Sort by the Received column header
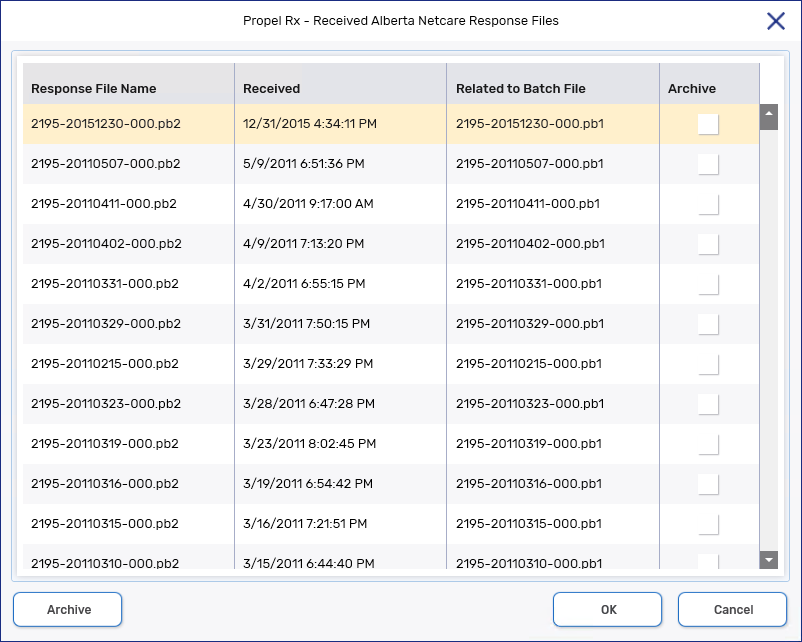The width and height of the screenshot is (802, 642). pyautogui.click(x=341, y=84)
